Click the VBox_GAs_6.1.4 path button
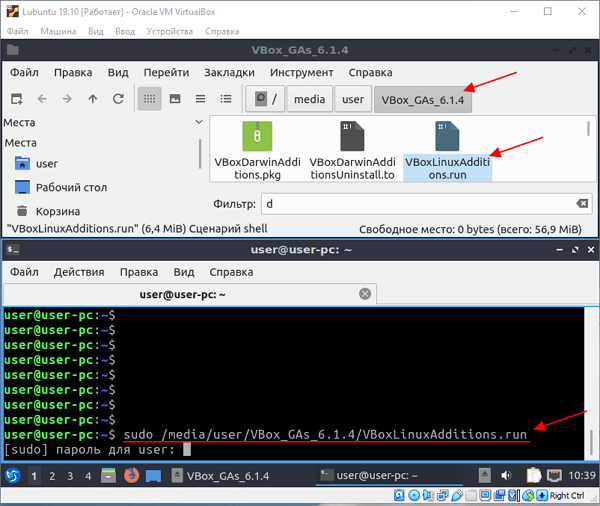600x506 pixels. [422, 100]
